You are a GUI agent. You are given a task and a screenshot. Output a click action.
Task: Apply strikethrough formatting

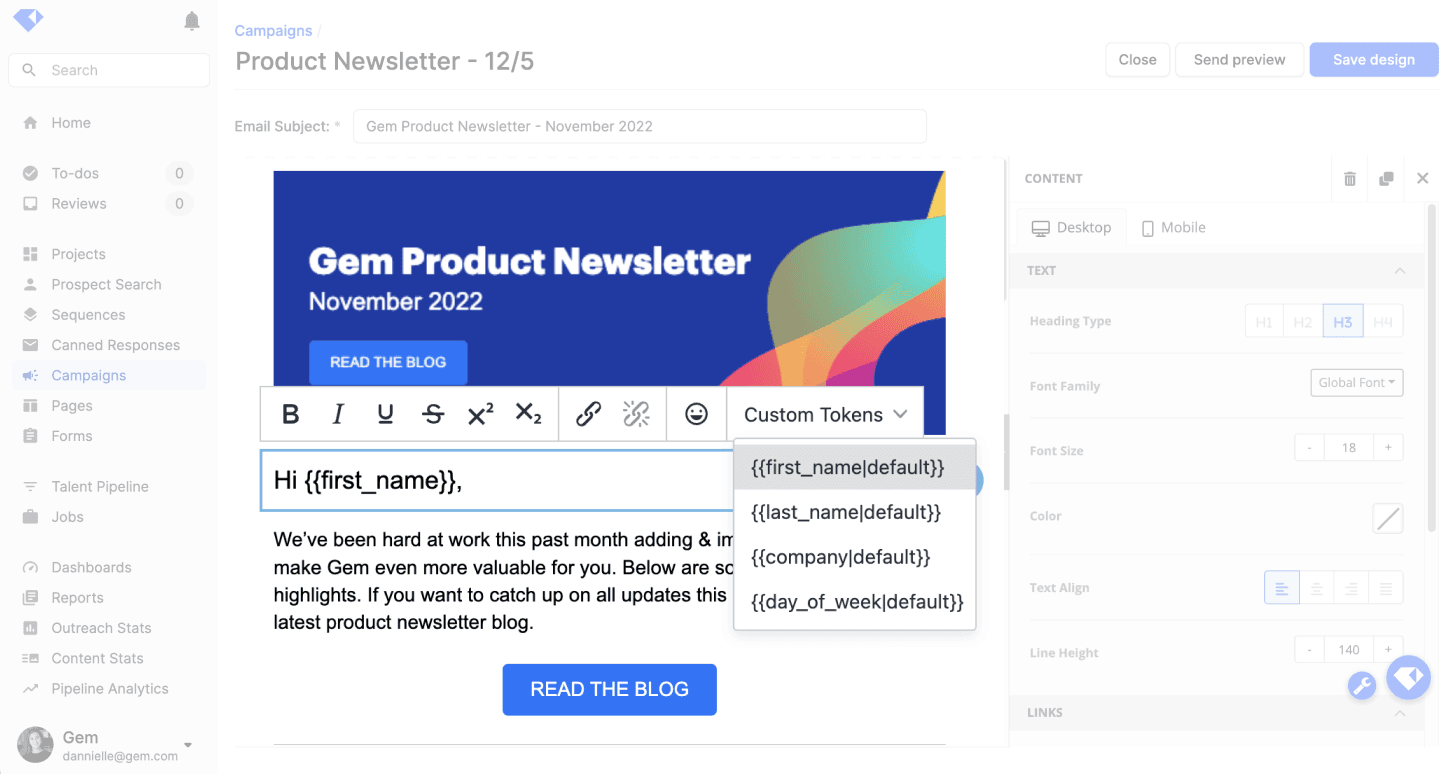point(433,414)
